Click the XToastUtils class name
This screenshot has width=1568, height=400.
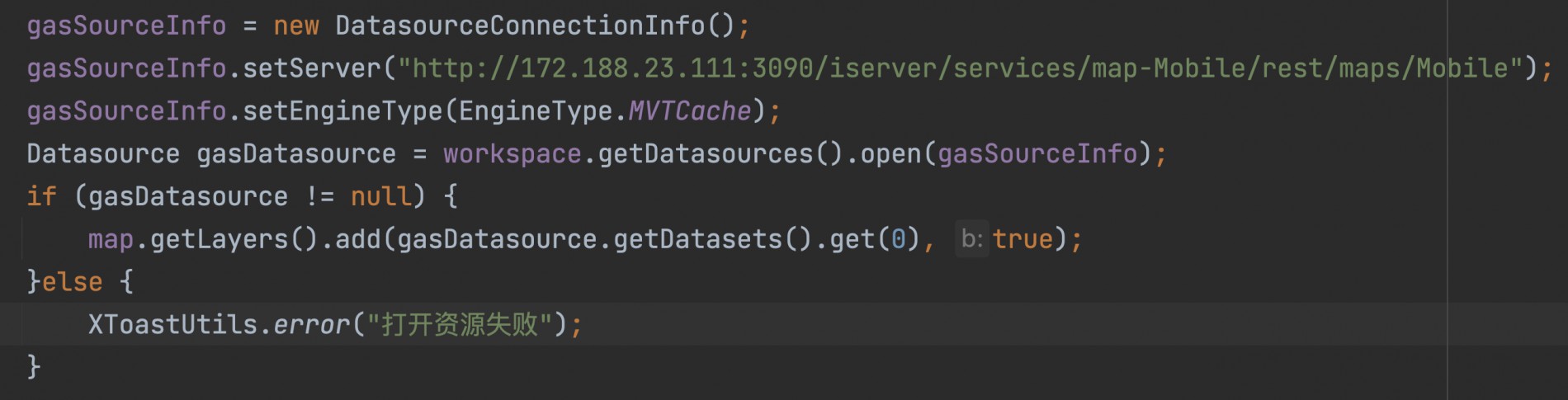[172, 325]
